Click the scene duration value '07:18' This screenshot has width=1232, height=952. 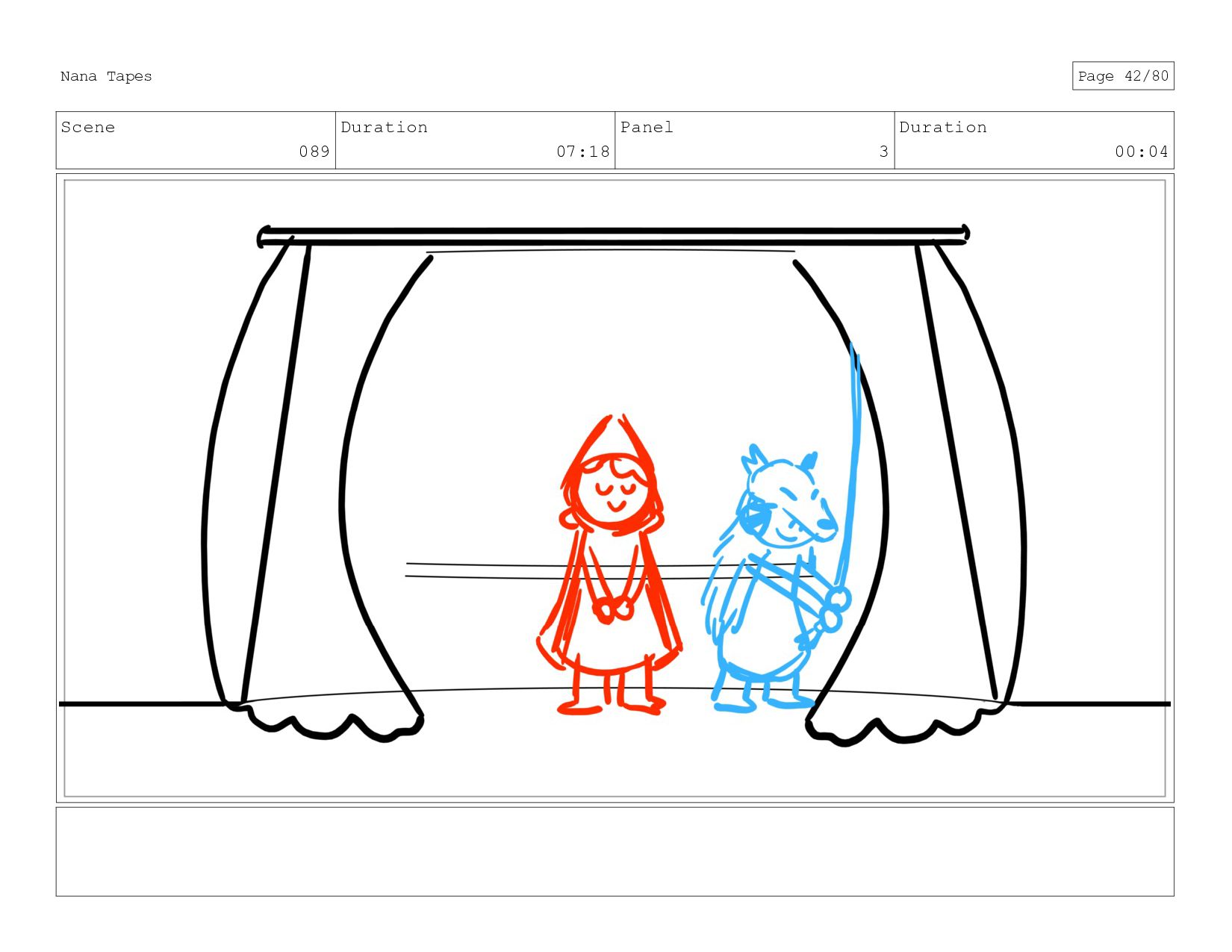[583, 152]
